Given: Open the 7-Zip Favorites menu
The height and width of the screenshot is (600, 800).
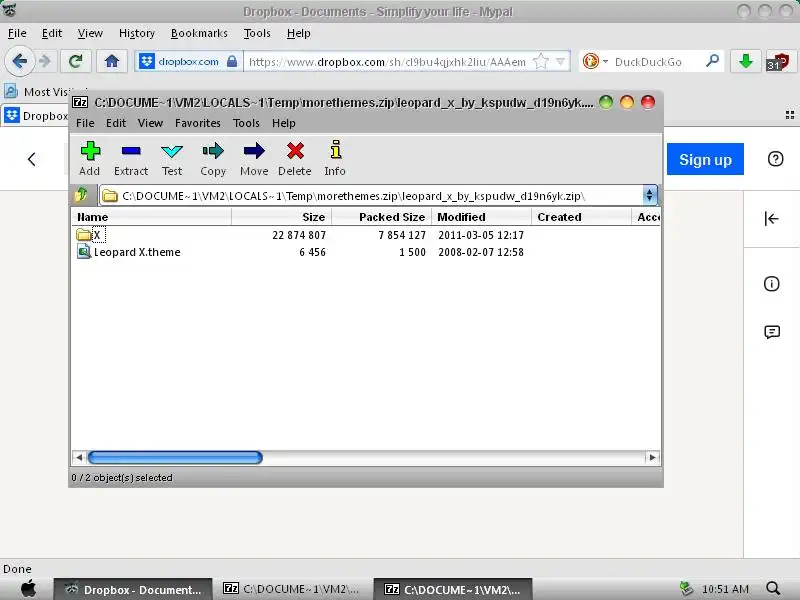Looking at the screenshot, I should pyautogui.click(x=197, y=123).
